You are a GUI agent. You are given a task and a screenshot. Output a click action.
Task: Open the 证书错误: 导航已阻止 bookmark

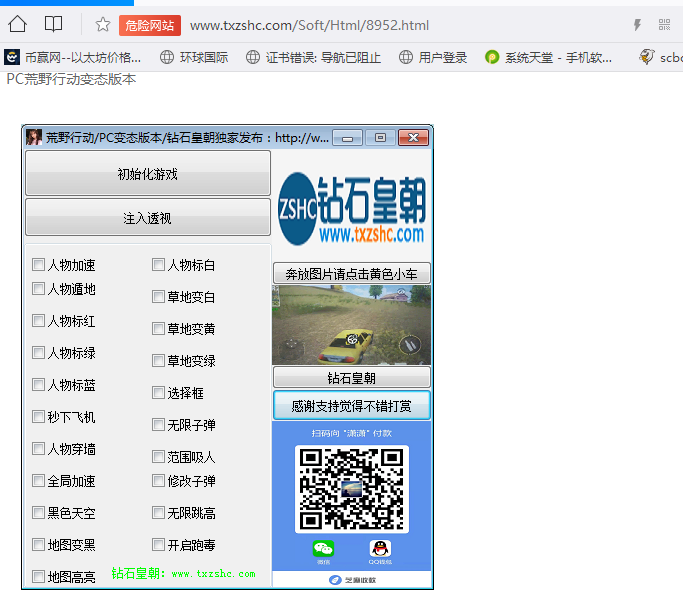313,58
